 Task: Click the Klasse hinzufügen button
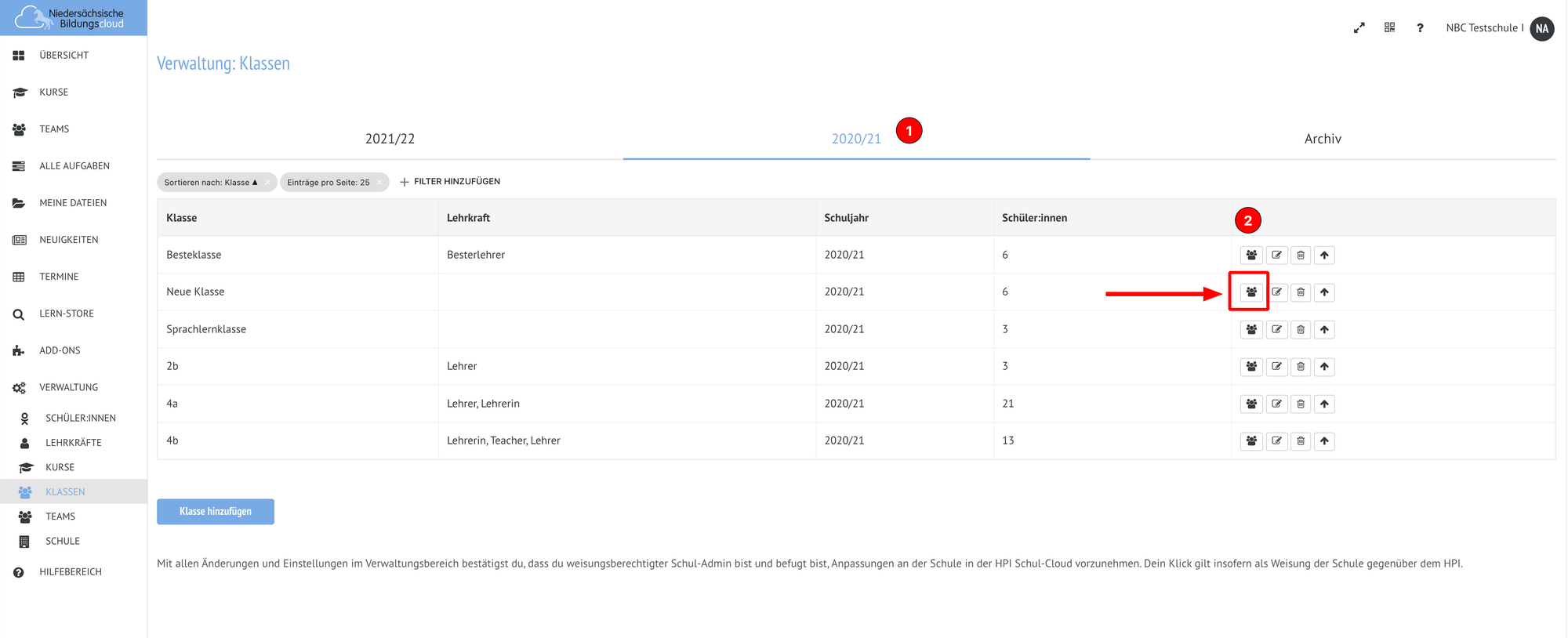tap(216, 512)
